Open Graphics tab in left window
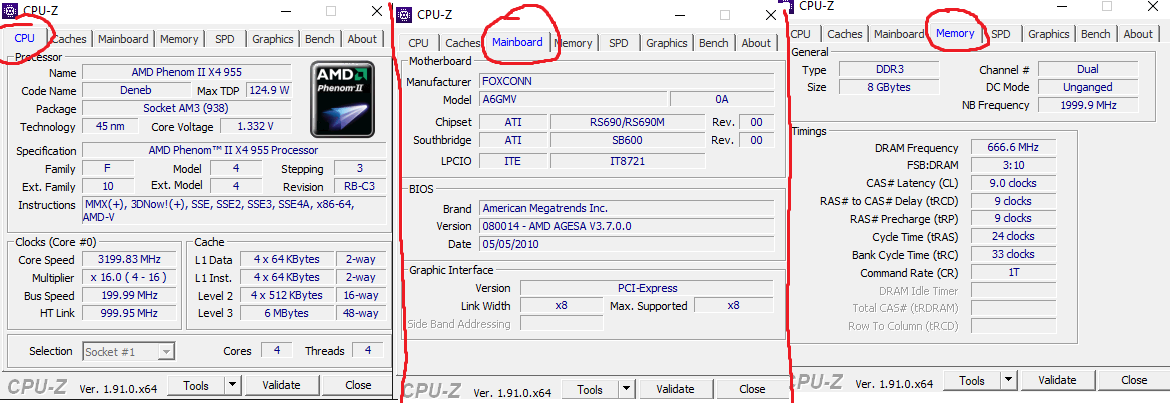The width and height of the screenshot is (1170, 403). [272, 39]
